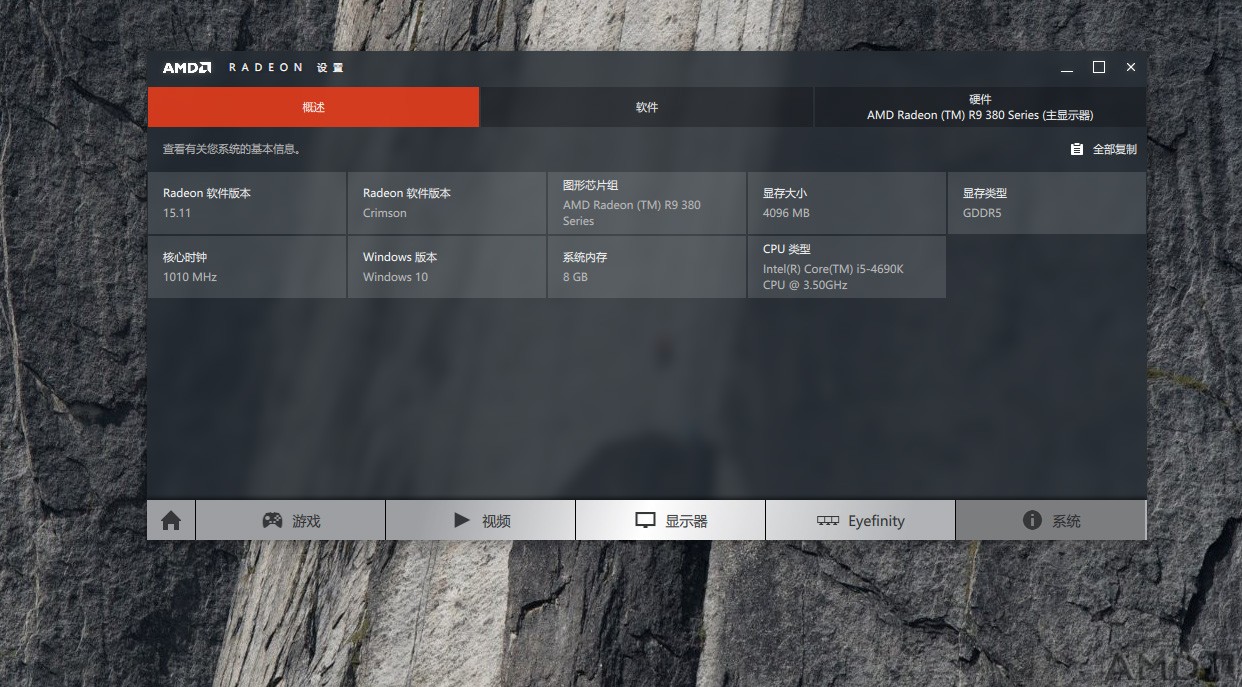Open the 游戏 gaming section

point(291,520)
